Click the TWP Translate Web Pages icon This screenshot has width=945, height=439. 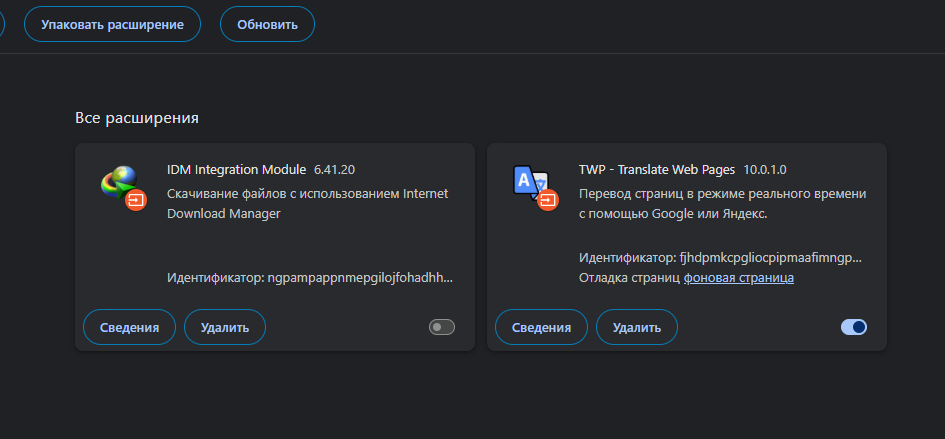point(535,187)
